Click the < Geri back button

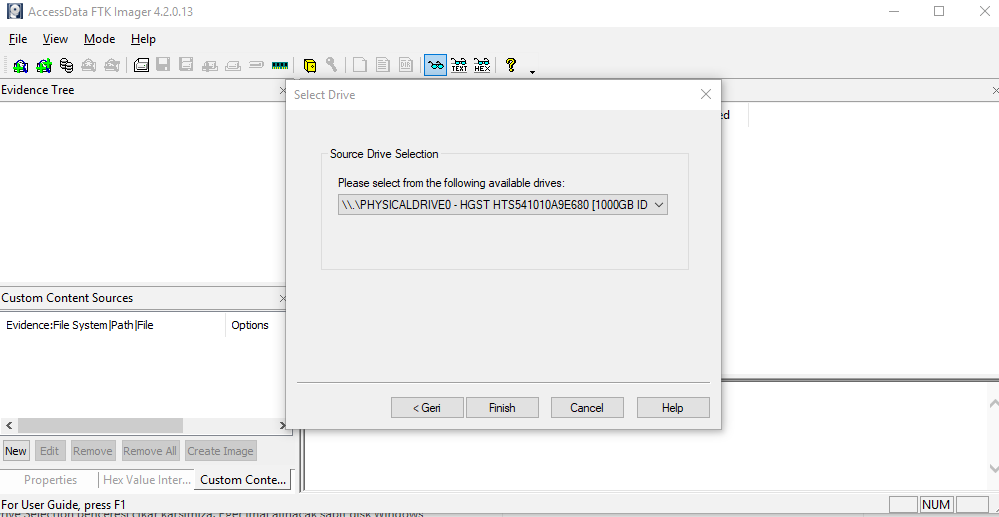[427, 408]
